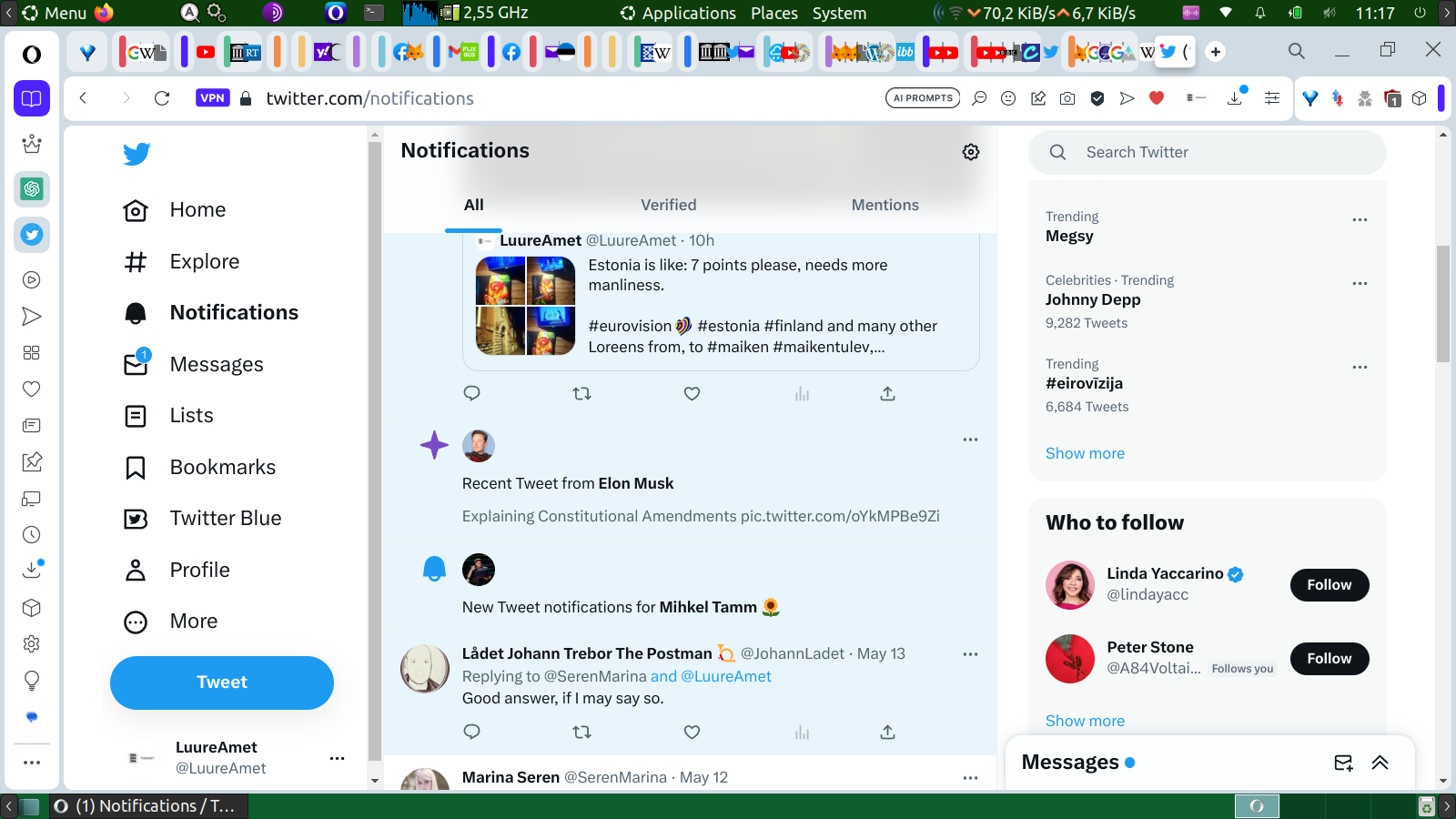The width and height of the screenshot is (1456, 819).
Task: Switch to the All tab
Action: (x=473, y=205)
